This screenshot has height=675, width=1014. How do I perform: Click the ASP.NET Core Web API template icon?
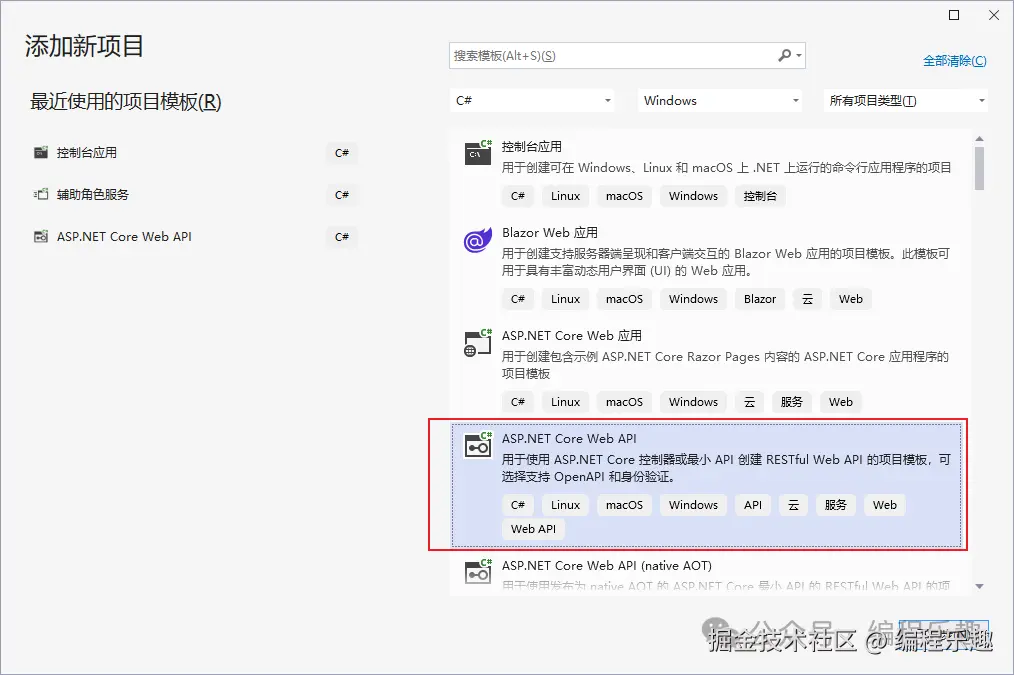(x=478, y=446)
